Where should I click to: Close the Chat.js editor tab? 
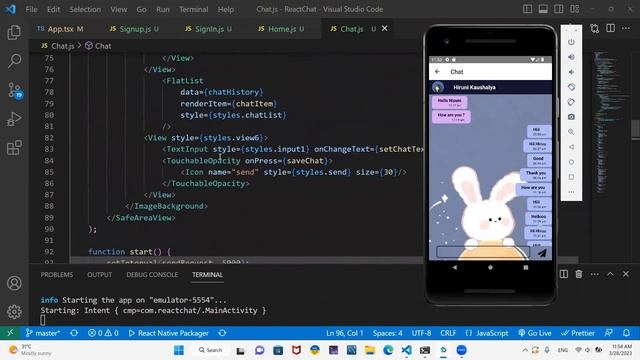pos(384,28)
